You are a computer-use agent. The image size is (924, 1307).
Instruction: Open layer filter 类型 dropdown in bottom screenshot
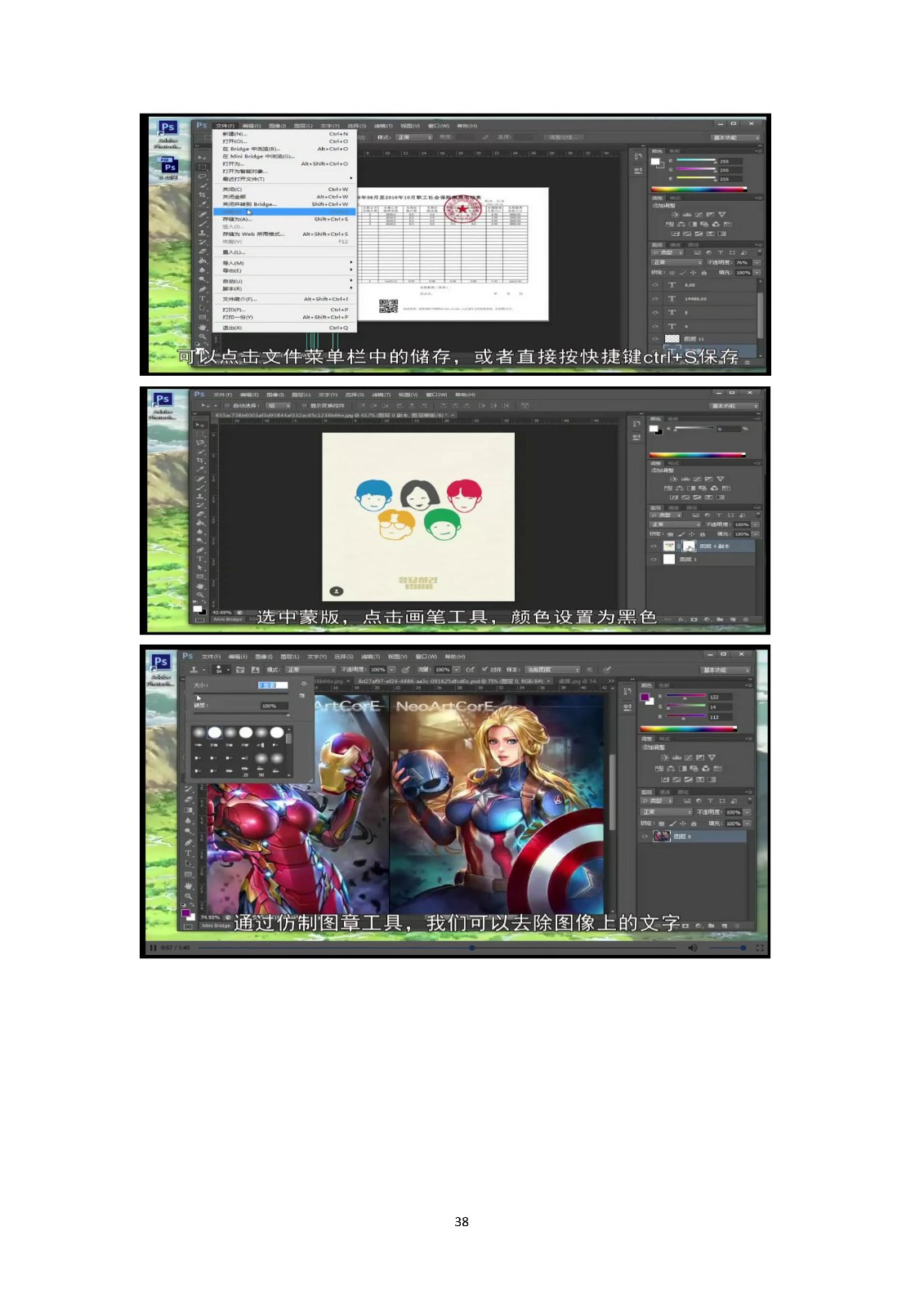(x=657, y=801)
